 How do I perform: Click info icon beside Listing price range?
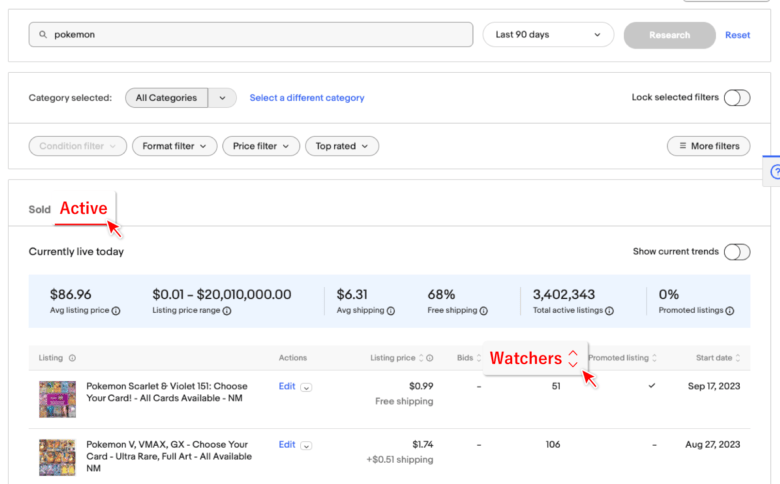click(227, 311)
